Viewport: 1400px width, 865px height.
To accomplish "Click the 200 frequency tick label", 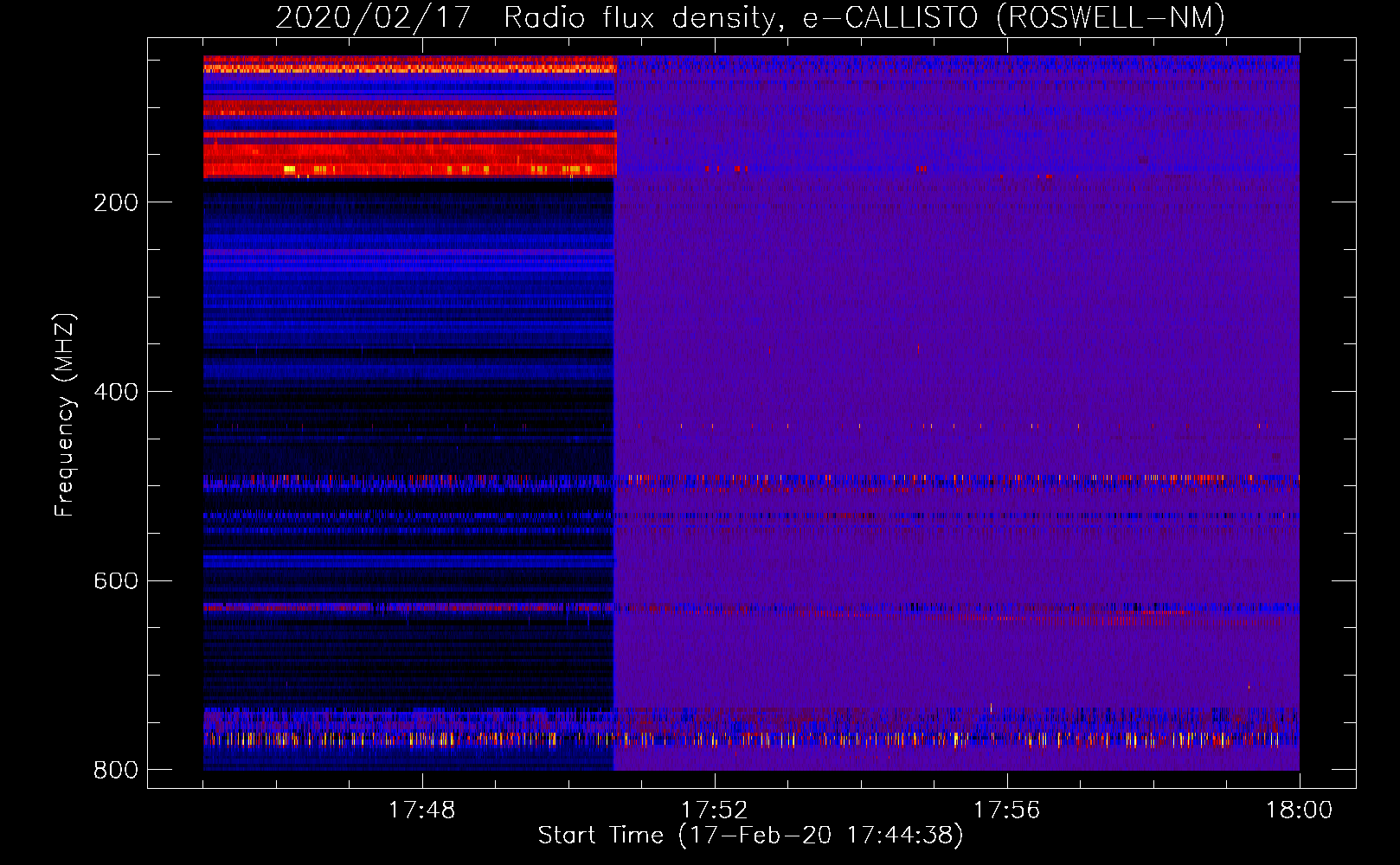I will pos(116,203).
